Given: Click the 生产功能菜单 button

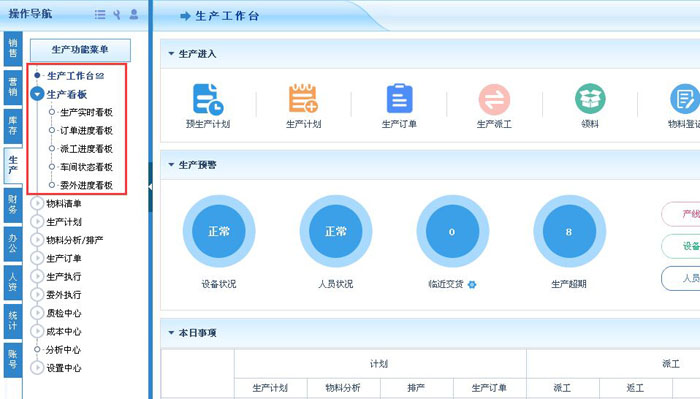Looking at the screenshot, I should 80,50.
